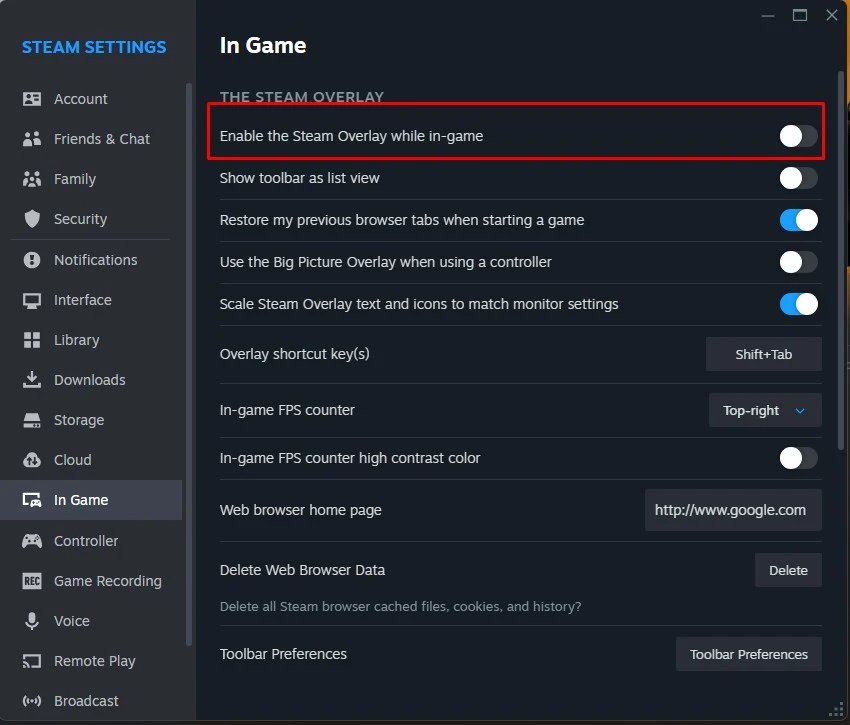Click the web browser home page field

click(733, 510)
